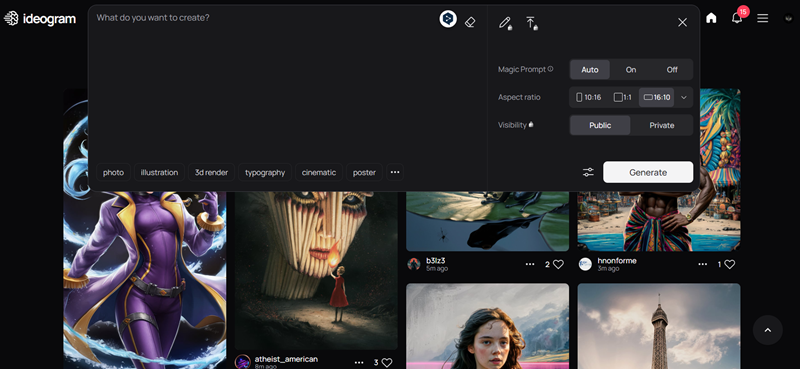The image size is (800, 369).
Task: Select the photo style tag
Action: [113, 173]
